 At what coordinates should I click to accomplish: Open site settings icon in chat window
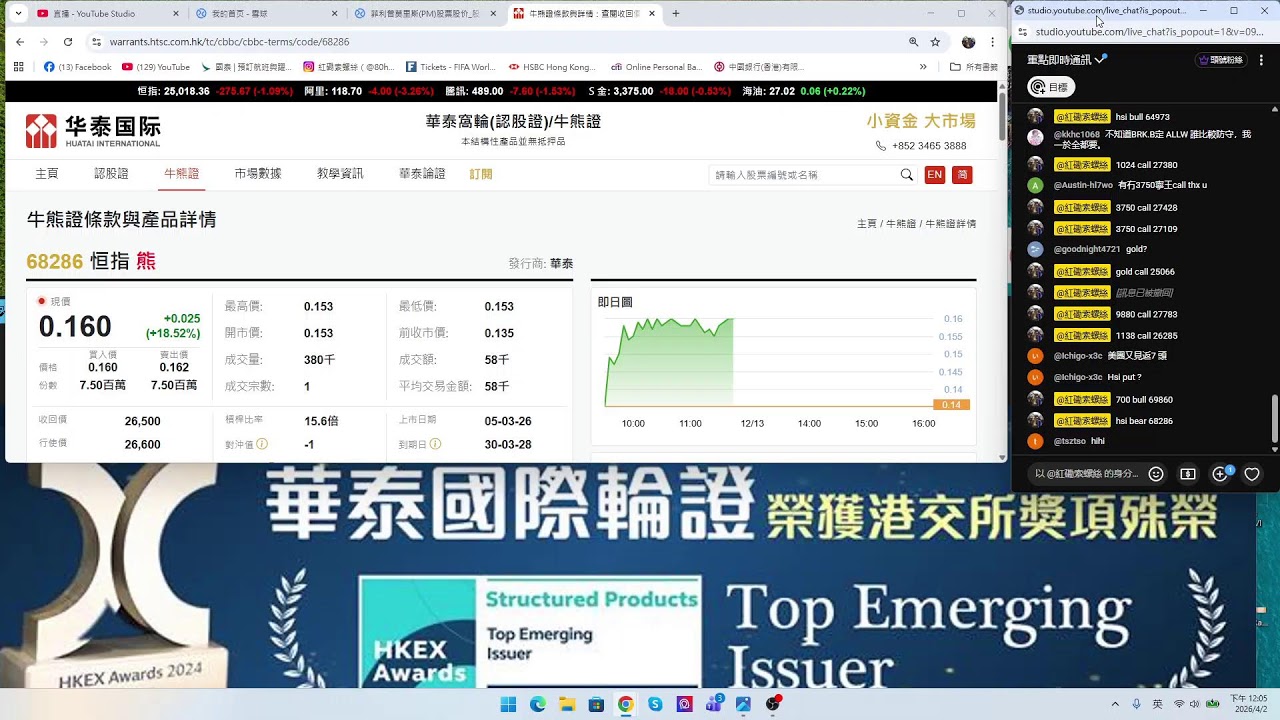pos(1022,32)
